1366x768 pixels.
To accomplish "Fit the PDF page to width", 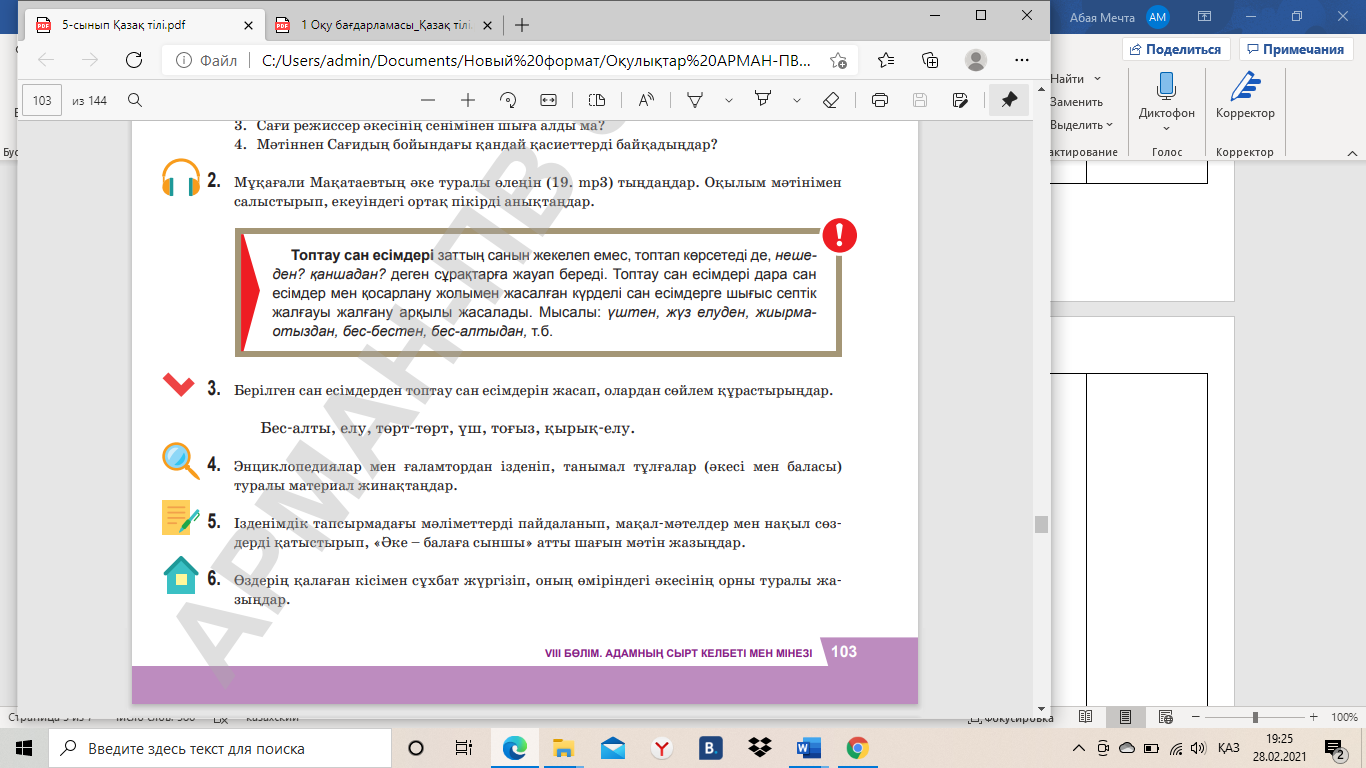I will tap(547, 100).
